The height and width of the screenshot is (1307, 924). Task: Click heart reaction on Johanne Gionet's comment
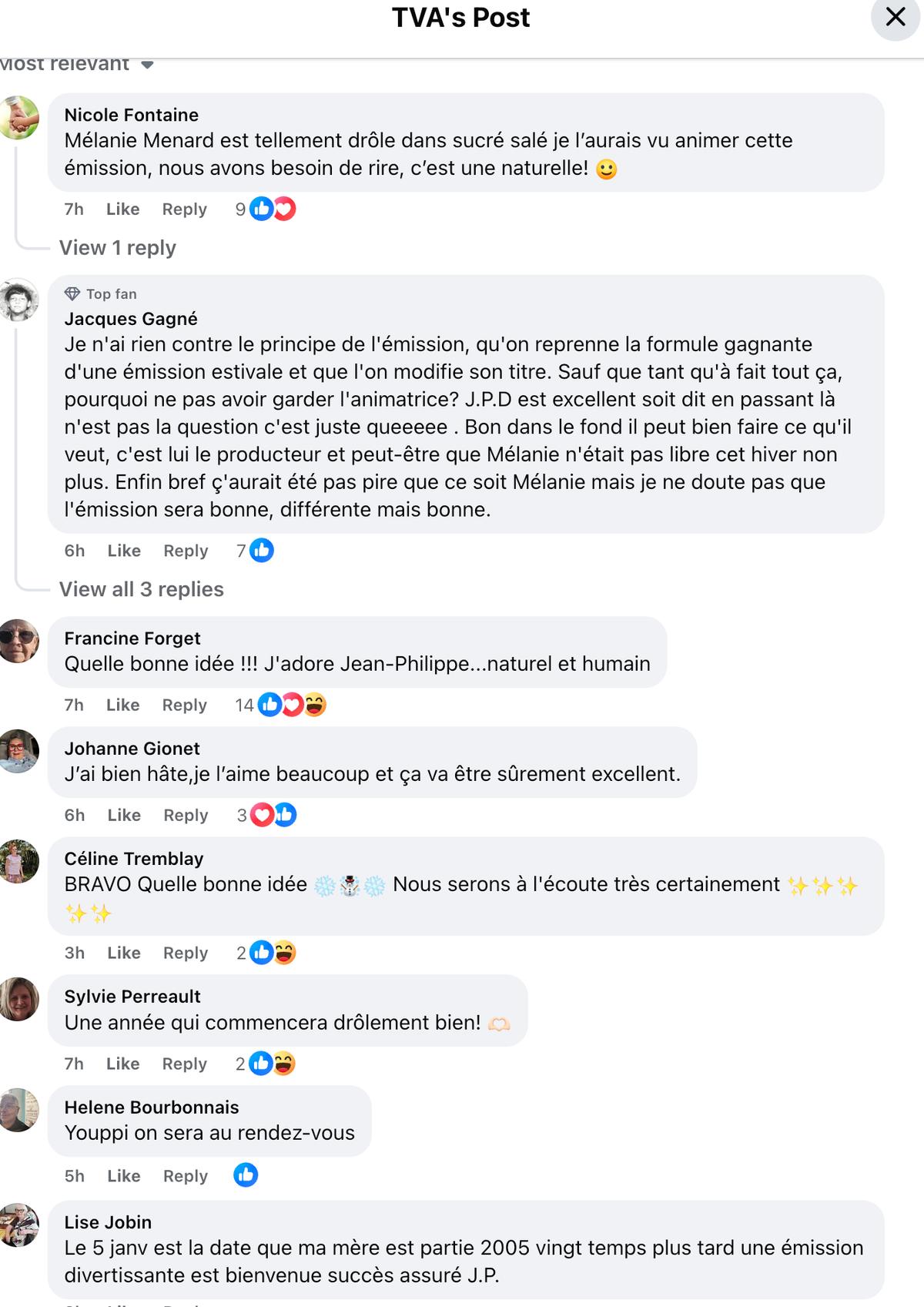pos(263,815)
